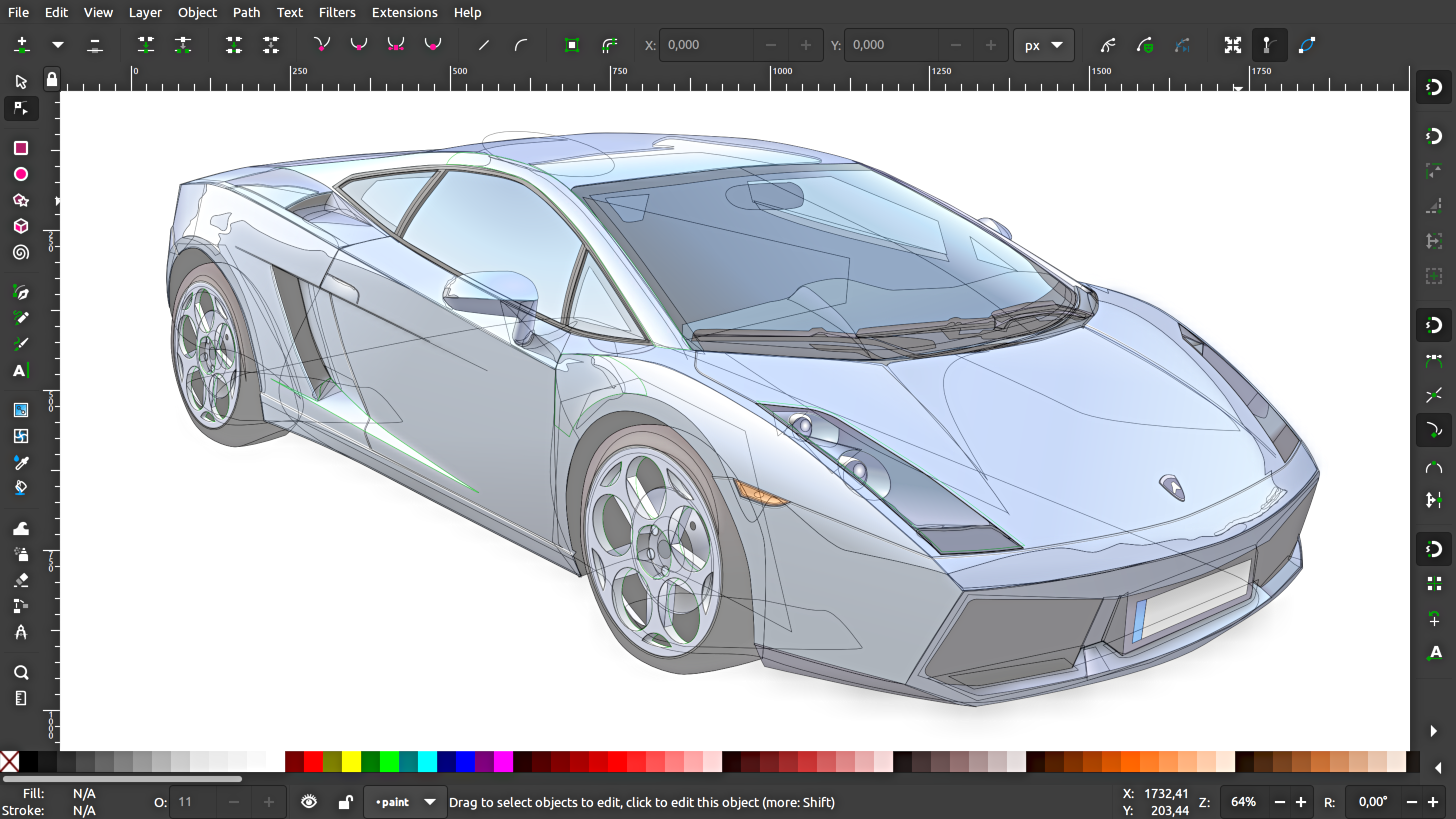Open the px units dropdown
The height and width of the screenshot is (819, 1456).
[x=1044, y=45]
